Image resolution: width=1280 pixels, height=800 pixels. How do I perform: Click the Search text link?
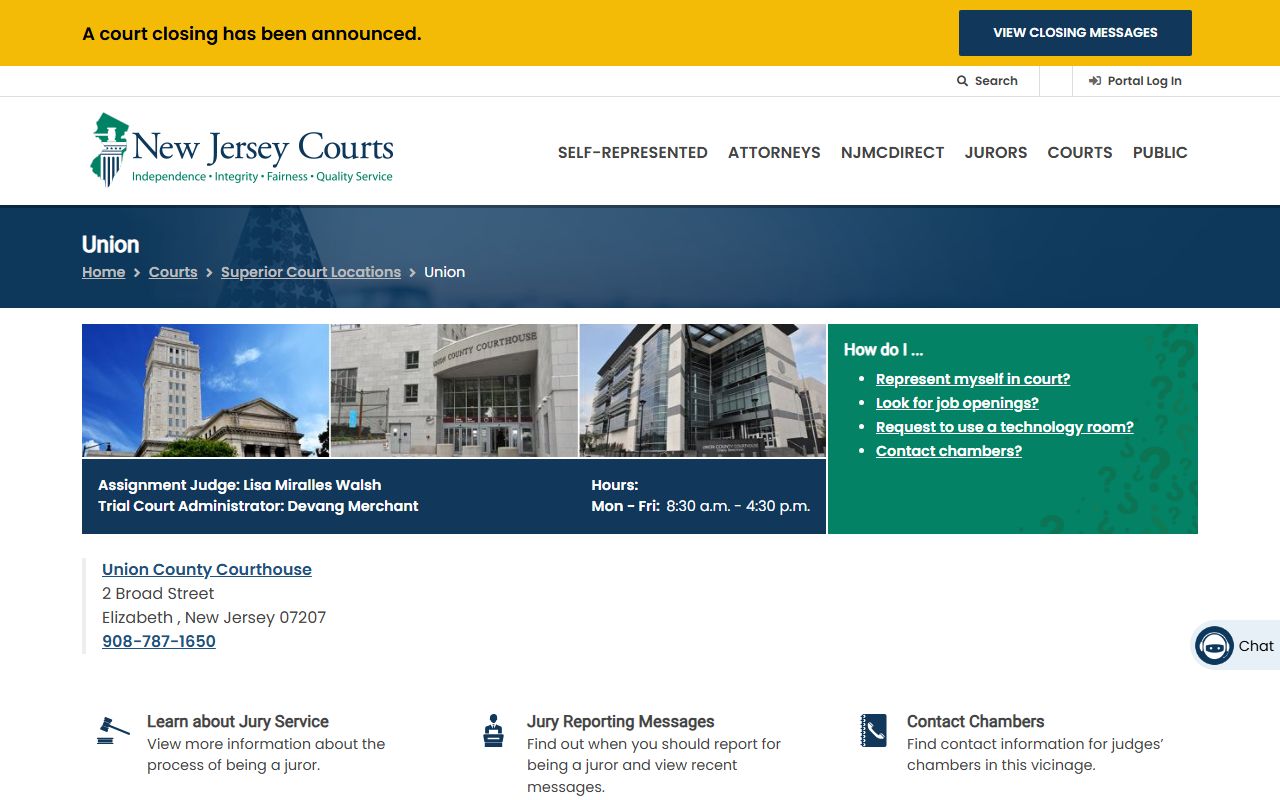(x=996, y=81)
